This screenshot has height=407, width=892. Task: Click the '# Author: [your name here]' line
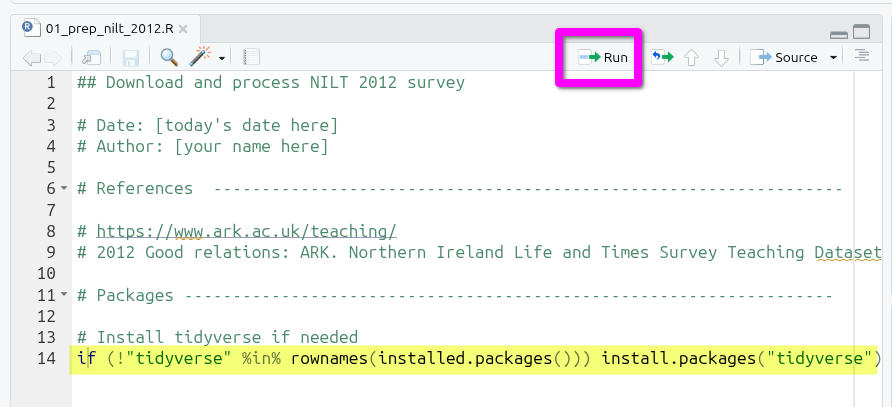(x=203, y=146)
